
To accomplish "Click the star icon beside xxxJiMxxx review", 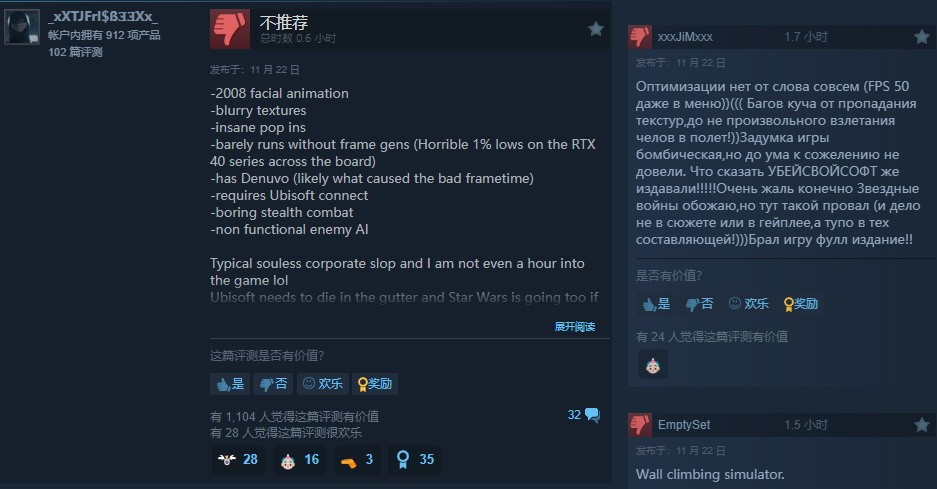I will tap(921, 37).
